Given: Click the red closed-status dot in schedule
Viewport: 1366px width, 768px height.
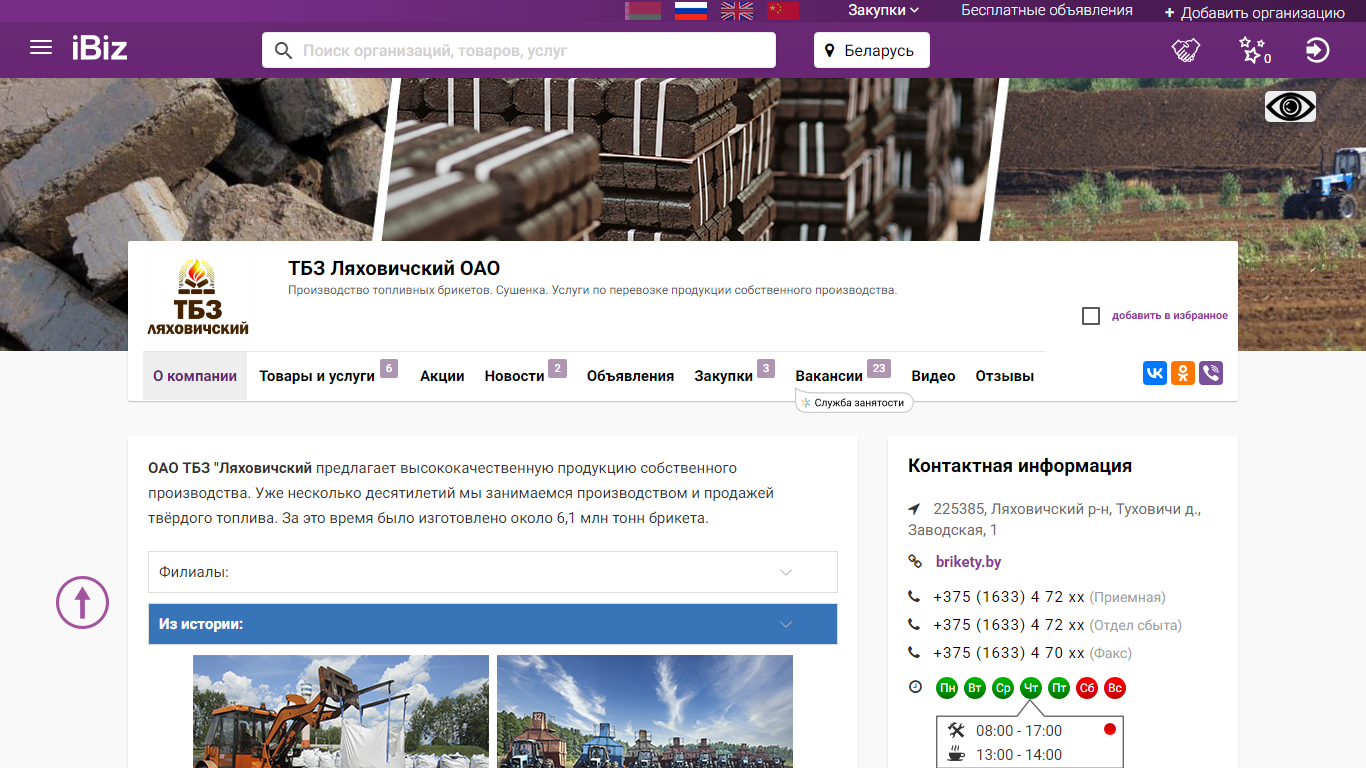Looking at the screenshot, I should pyautogui.click(x=1109, y=729).
